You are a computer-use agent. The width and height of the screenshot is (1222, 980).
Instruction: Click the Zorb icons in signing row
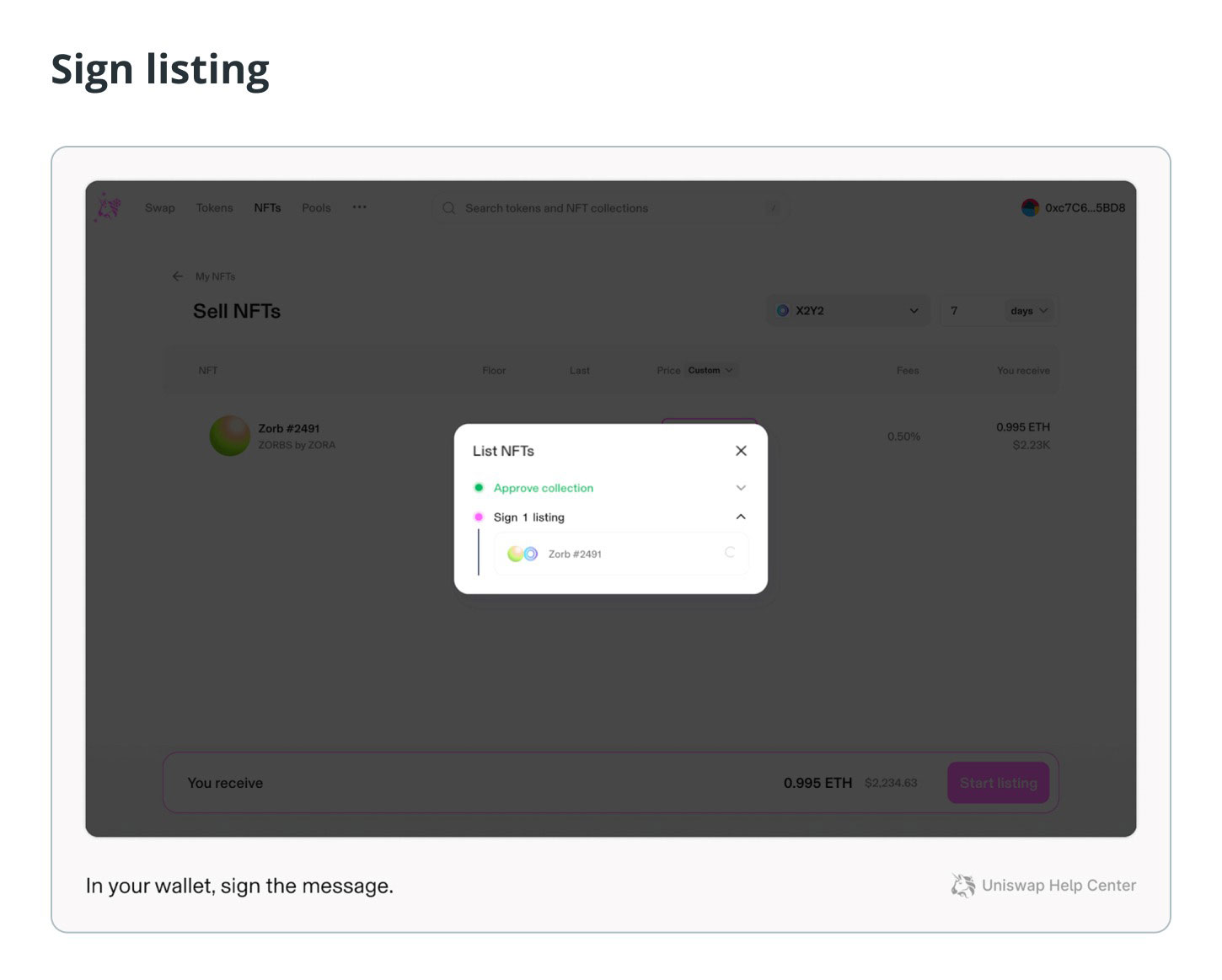[x=523, y=554]
